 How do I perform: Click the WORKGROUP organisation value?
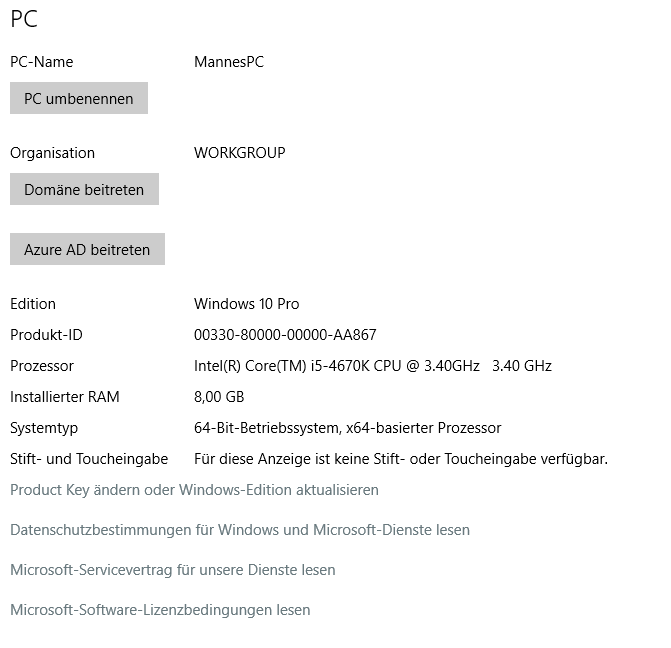click(239, 153)
